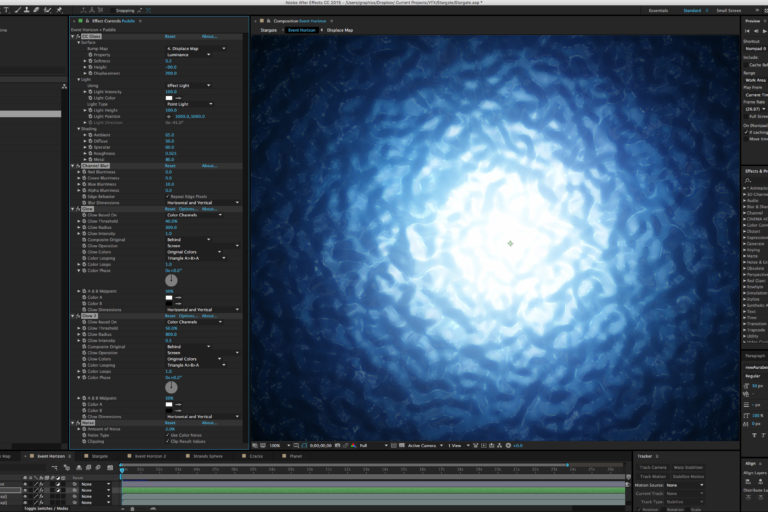
Task: Switch to the Stargate timeline tab
Action: [x=98, y=456]
